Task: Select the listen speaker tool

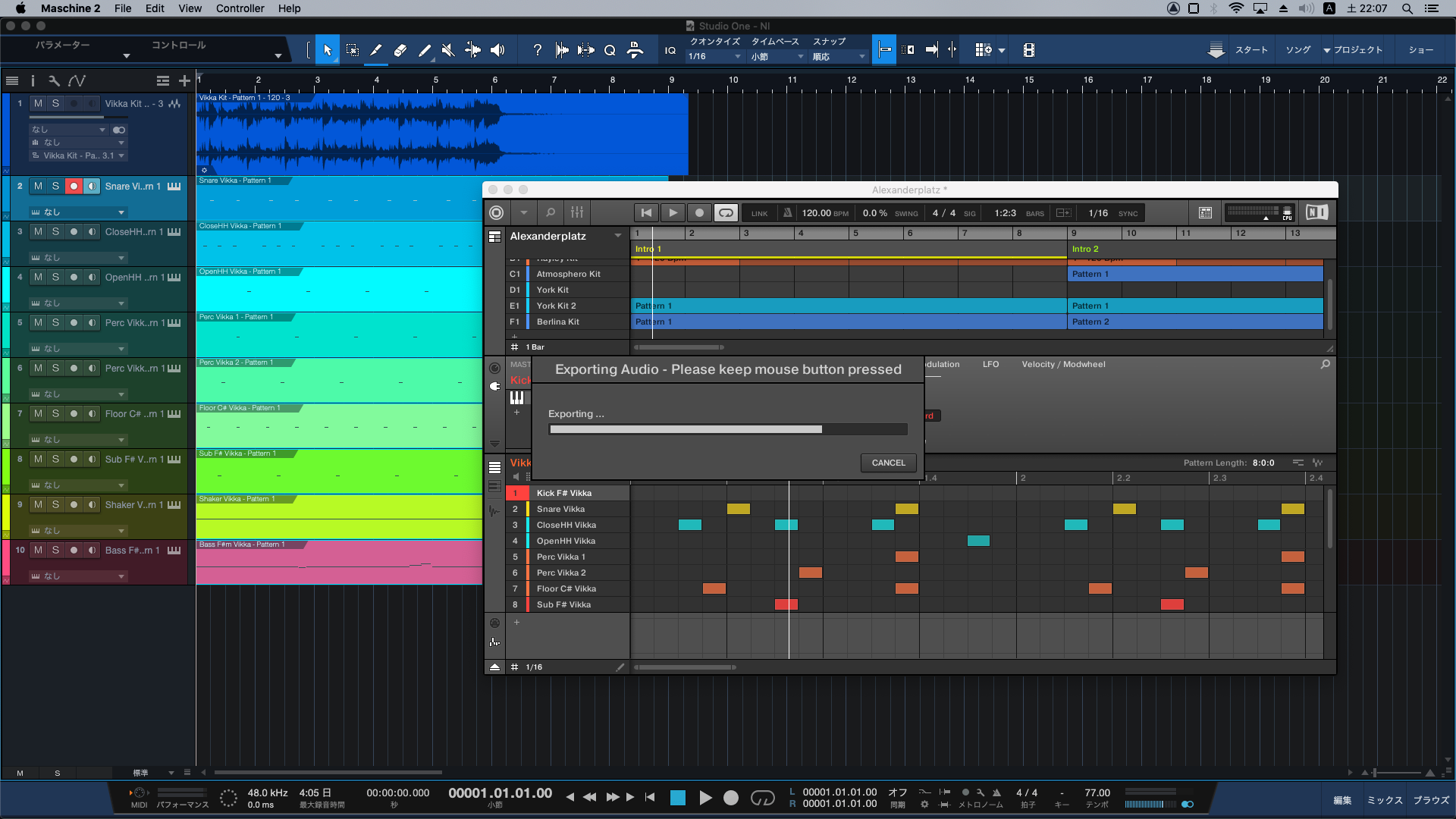Action: pyautogui.click(x=497, y=50)
